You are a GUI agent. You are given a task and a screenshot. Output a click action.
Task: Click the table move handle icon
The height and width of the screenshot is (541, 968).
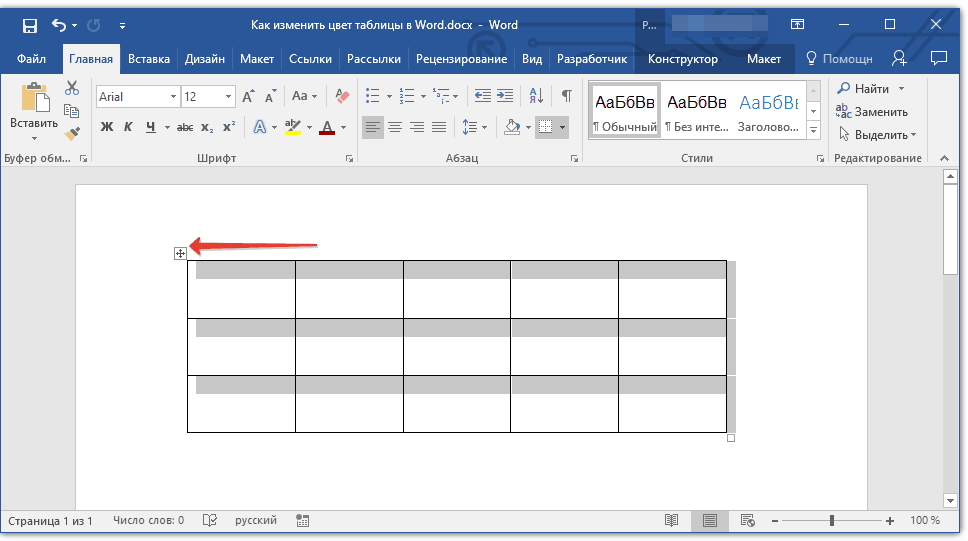tap(181, 254)
